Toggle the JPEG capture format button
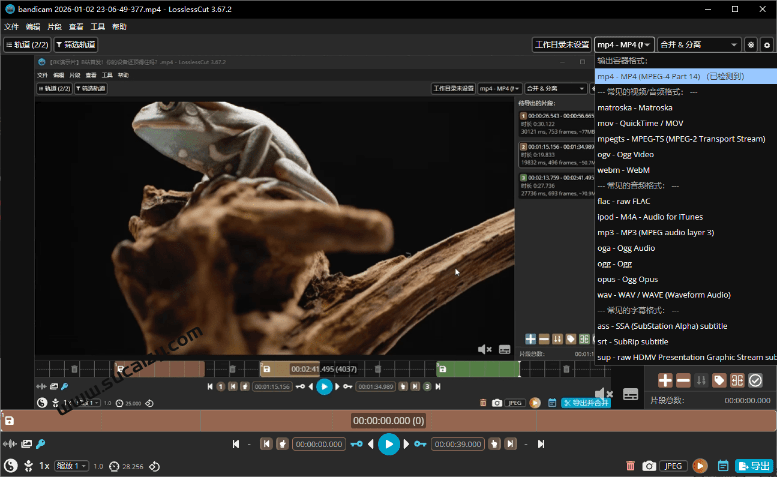The width and height of the screenshot is (777, 477). pyautogui.click(x=674, y=466)
